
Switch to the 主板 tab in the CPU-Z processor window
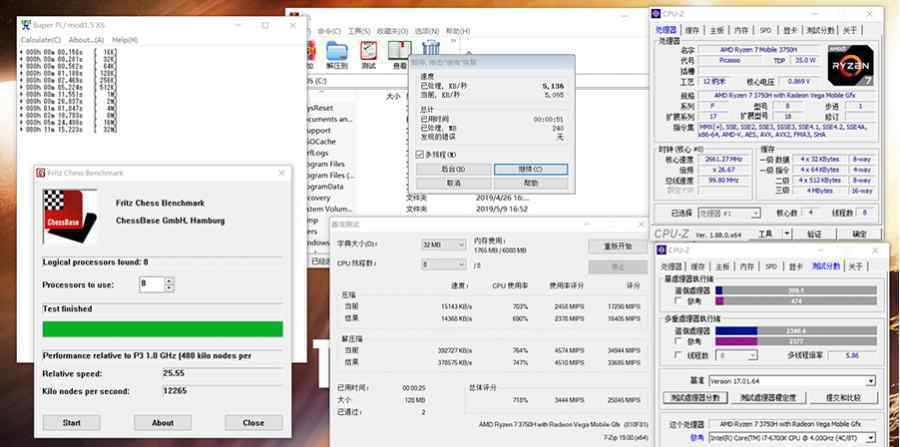pyautogui.click(x=717, y=30)
